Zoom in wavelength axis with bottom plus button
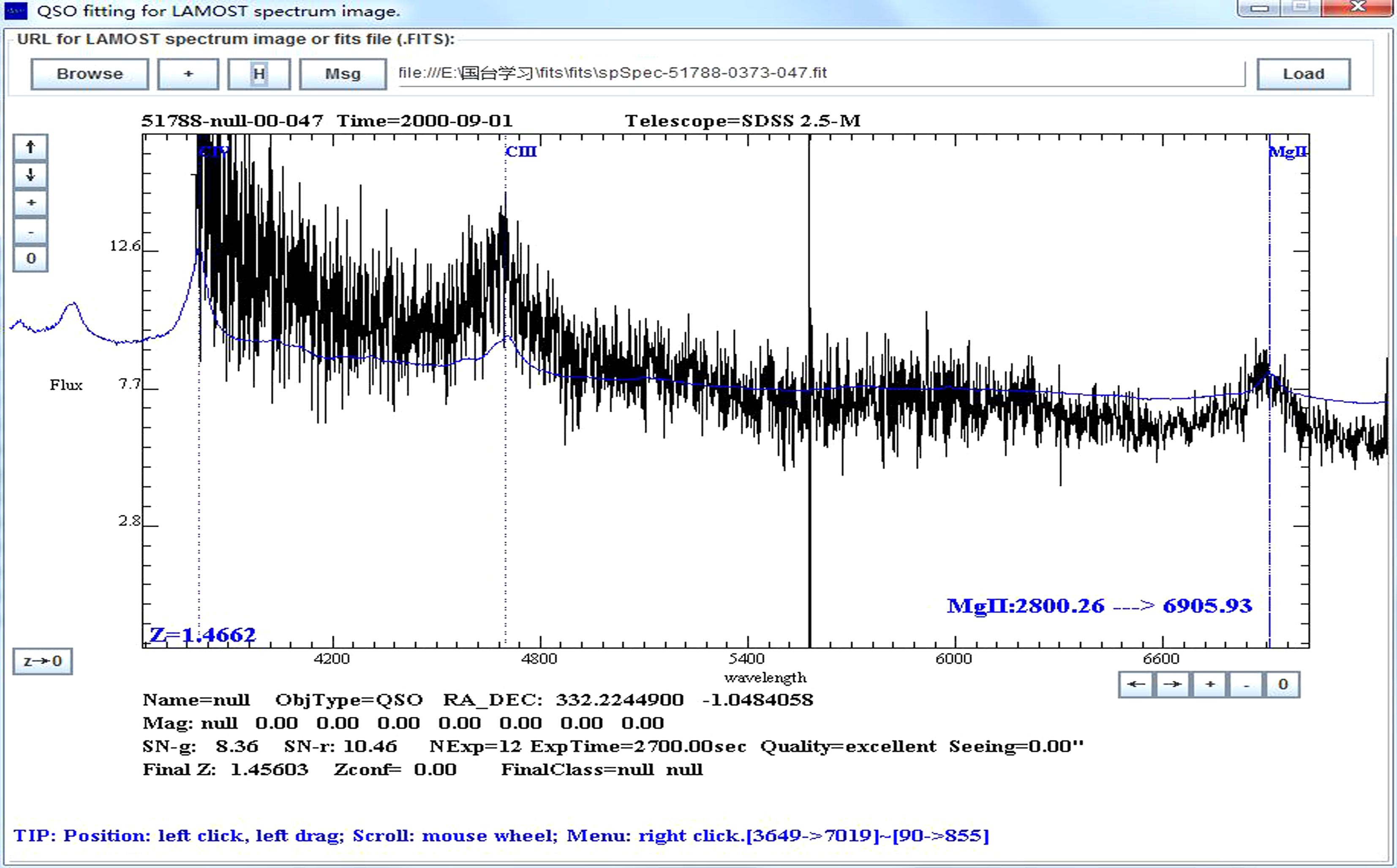Viewport: 1397px width, 868px height. [1209, 684]
